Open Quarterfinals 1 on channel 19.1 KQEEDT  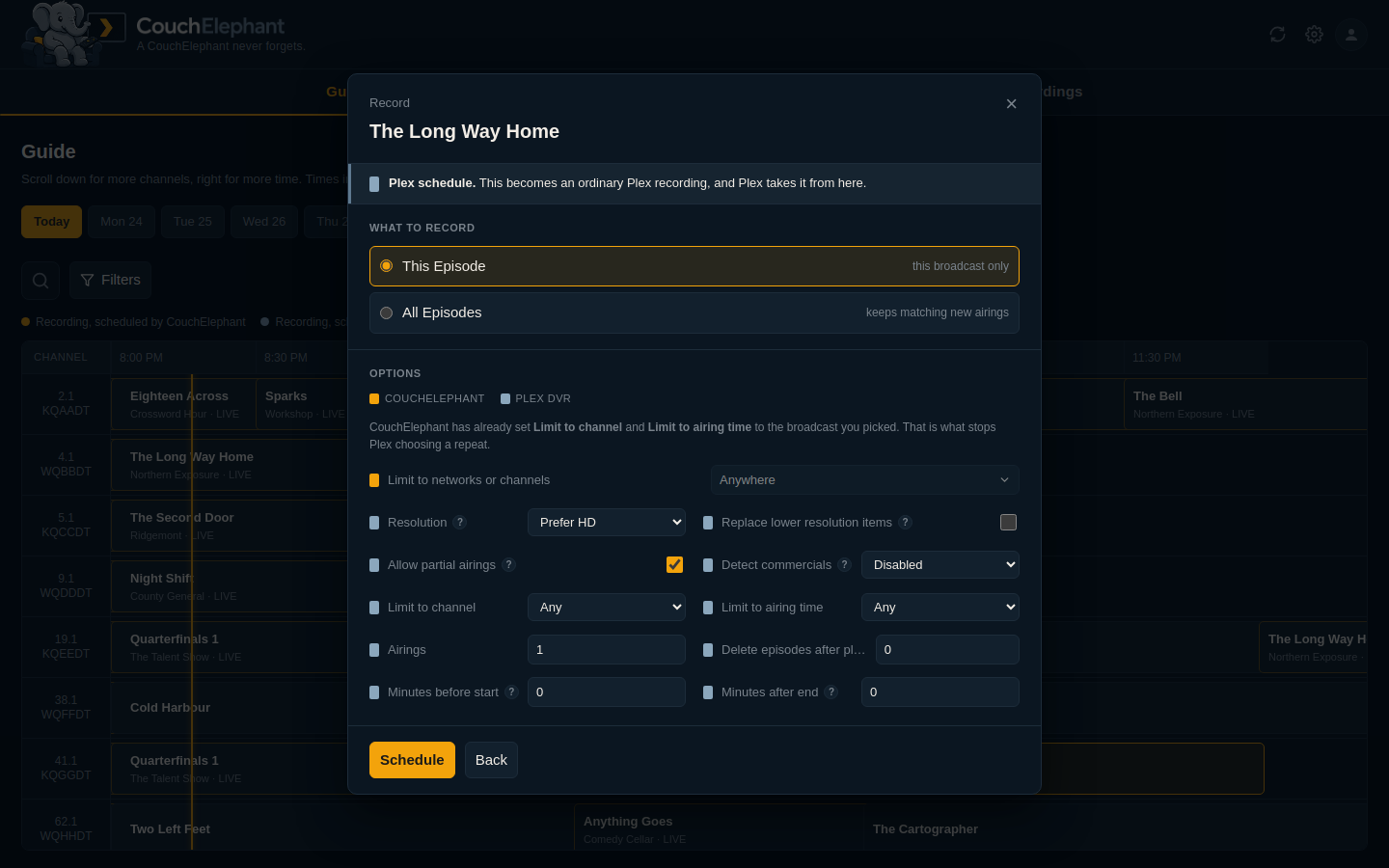click(x=230, y=648)
